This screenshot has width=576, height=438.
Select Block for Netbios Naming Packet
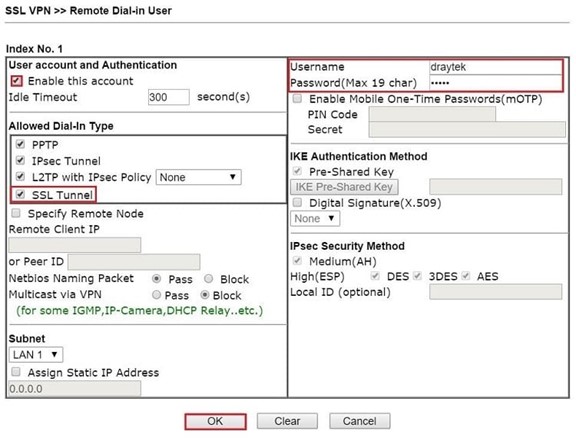pyautogui.click(x=209, y=279)
